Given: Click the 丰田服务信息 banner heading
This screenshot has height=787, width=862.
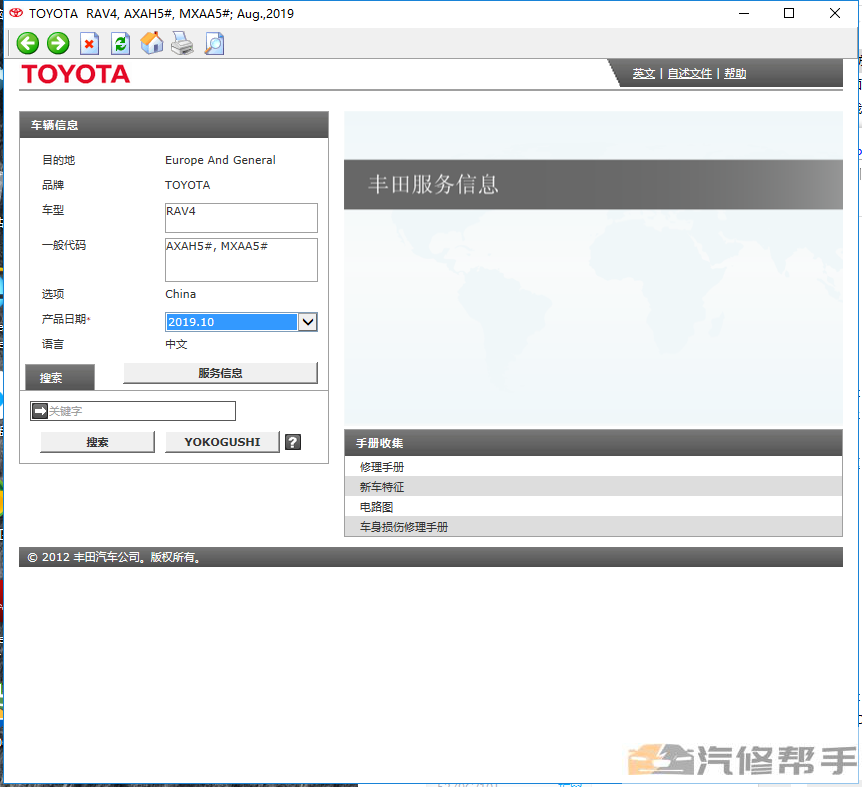Looking at the screenshot, I should [433, 184].
